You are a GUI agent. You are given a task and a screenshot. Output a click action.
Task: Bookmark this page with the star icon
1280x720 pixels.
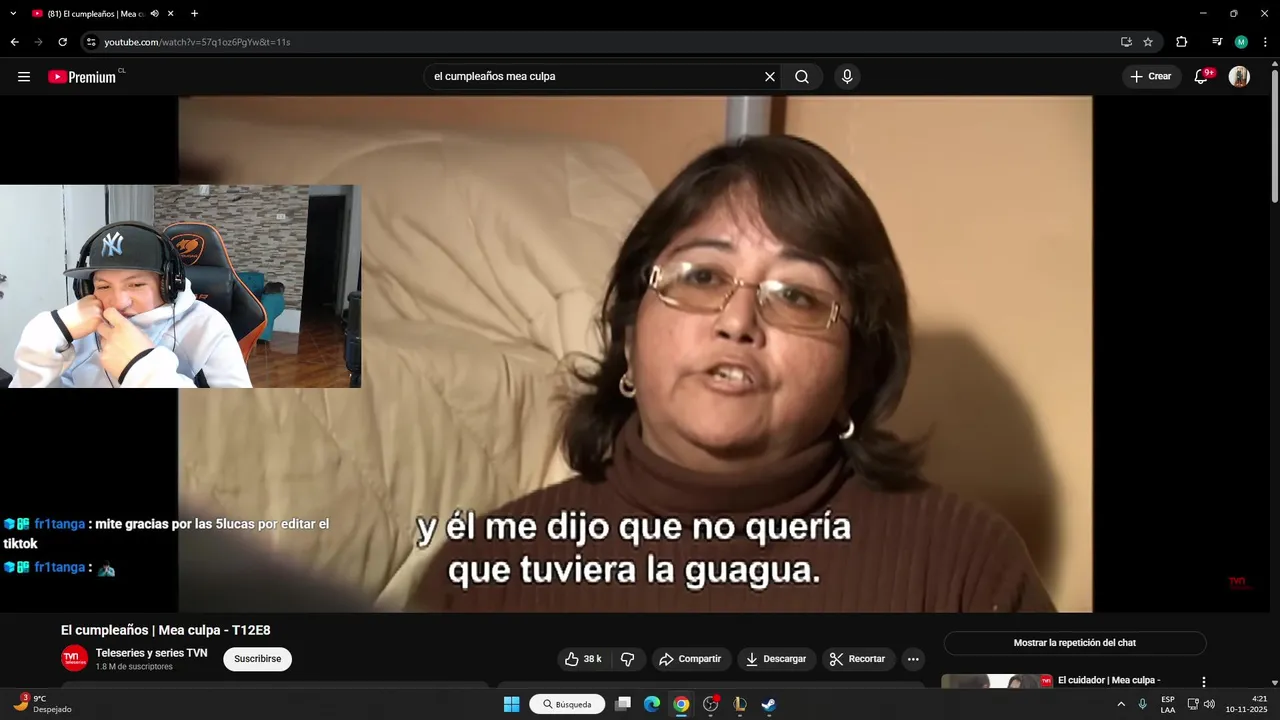(x=1148, y=42)
